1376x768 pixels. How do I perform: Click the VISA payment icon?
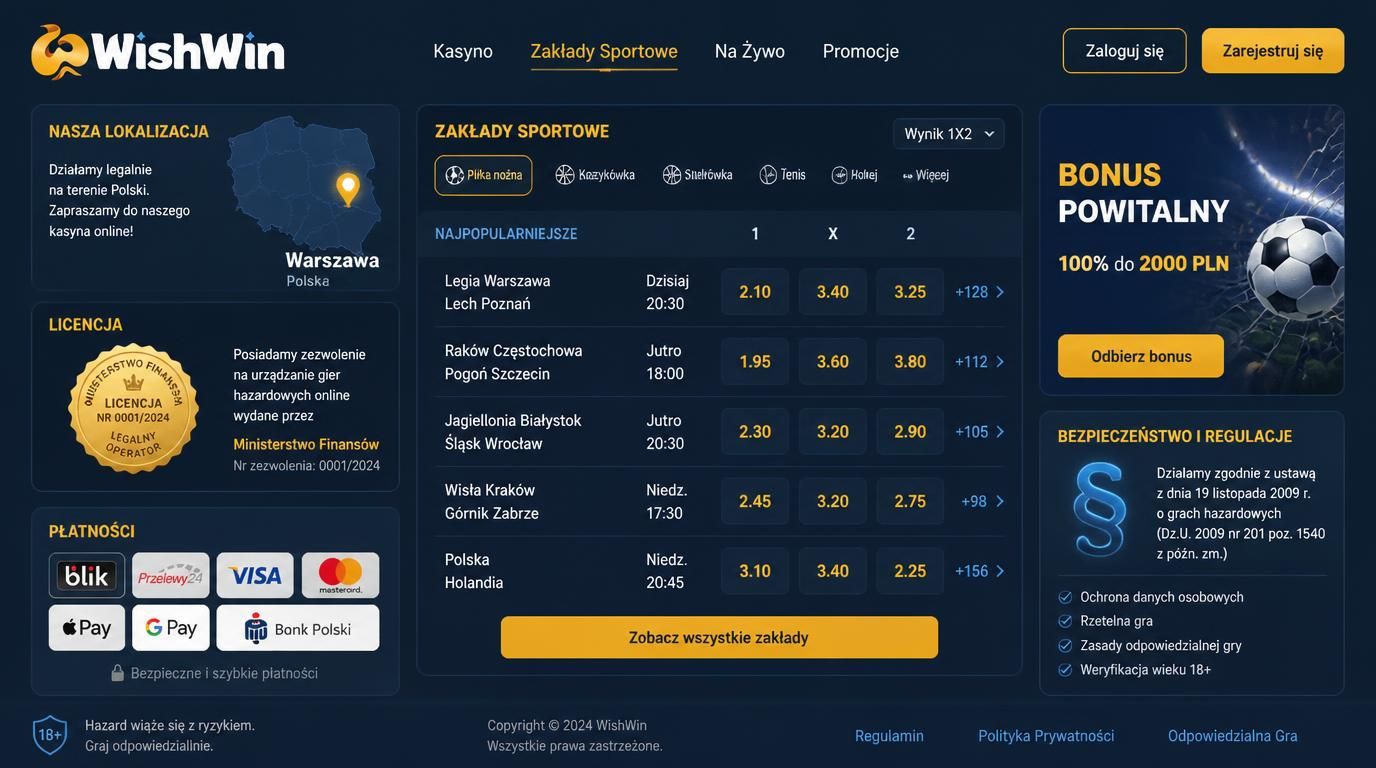pyautogui.click(x=255, y=575)
